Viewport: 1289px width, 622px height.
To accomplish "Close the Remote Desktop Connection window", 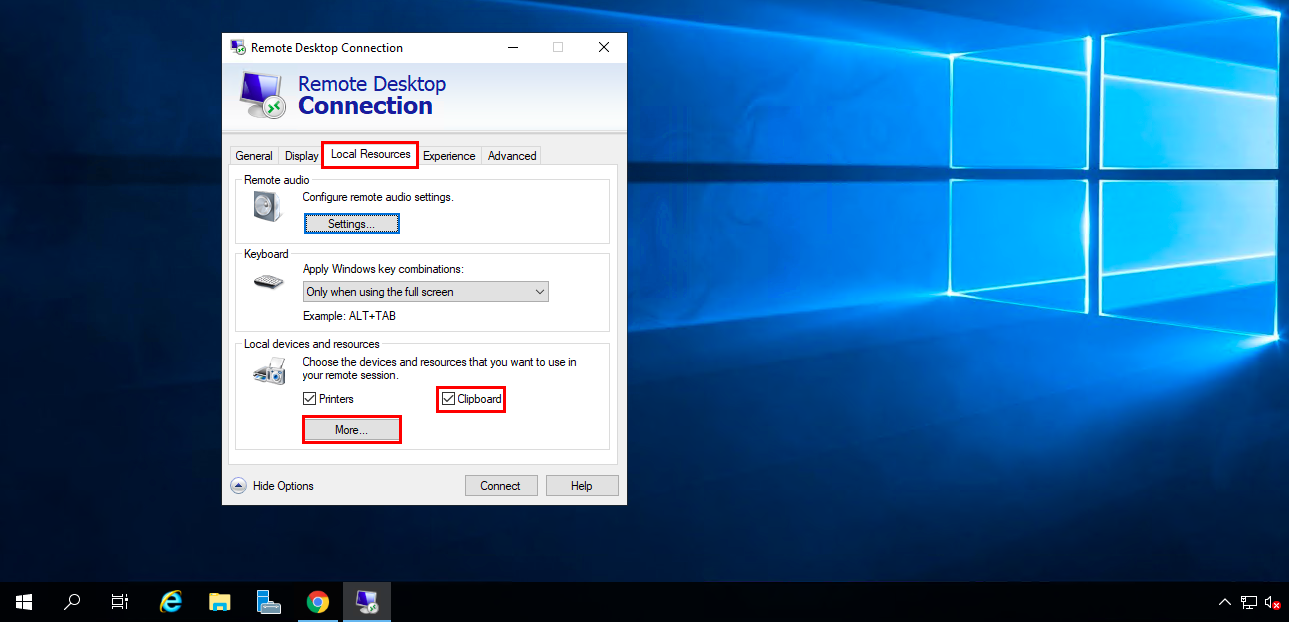I will [604, 47].
